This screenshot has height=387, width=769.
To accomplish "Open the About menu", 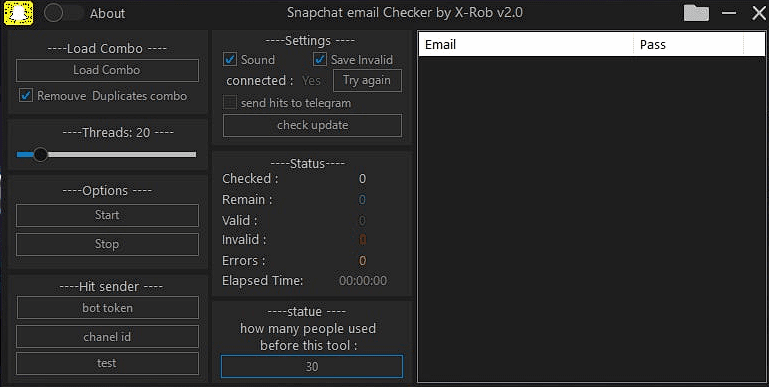I will (x=107, y=14).
